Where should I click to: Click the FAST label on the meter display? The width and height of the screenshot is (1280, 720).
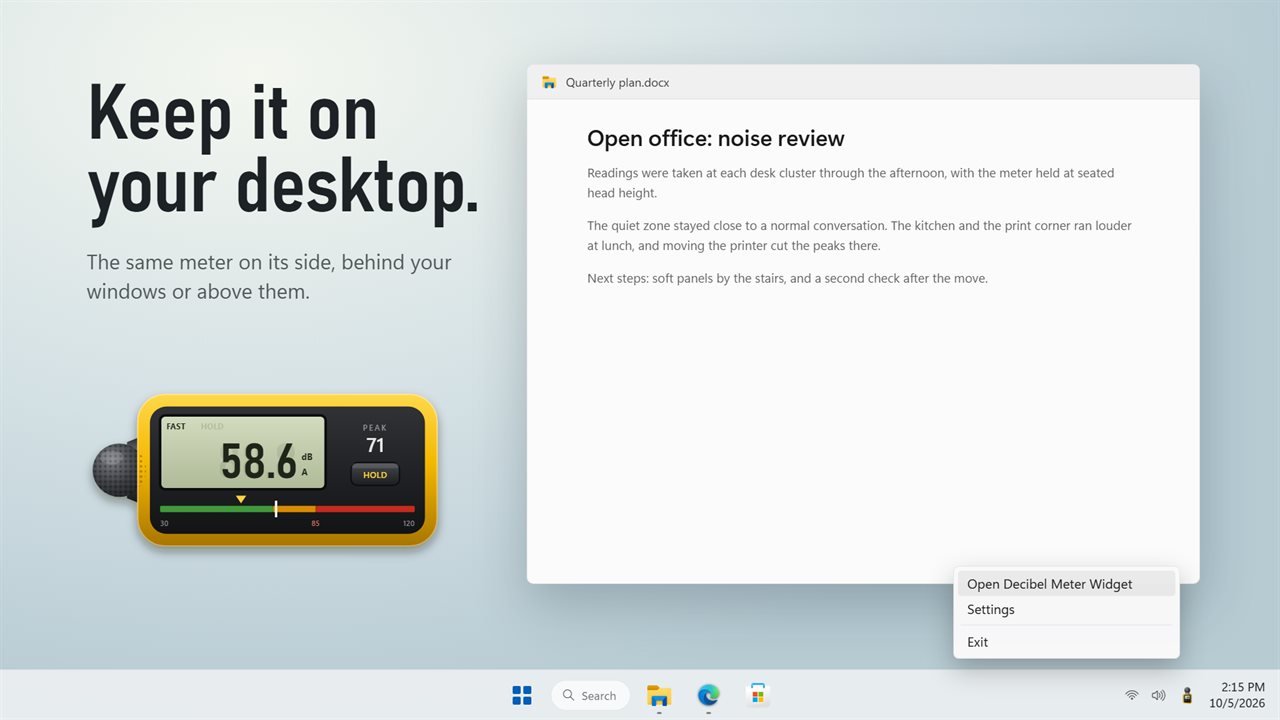(176, 427)
